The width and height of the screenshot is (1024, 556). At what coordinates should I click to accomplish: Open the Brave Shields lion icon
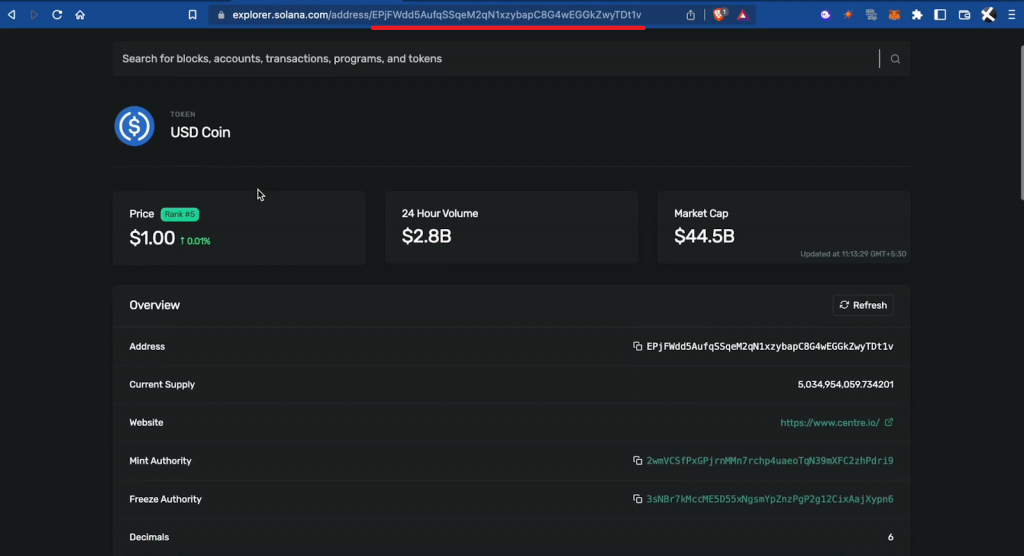(x=720, y=14)
